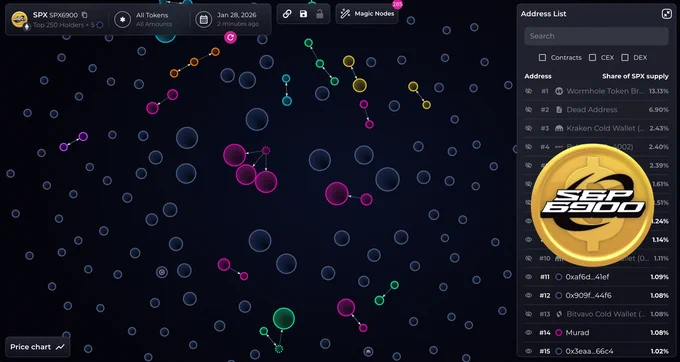Open the SPX token logo
Image resolution: width=680 pixels, height=362 pixels.
(x=20, y=19)
